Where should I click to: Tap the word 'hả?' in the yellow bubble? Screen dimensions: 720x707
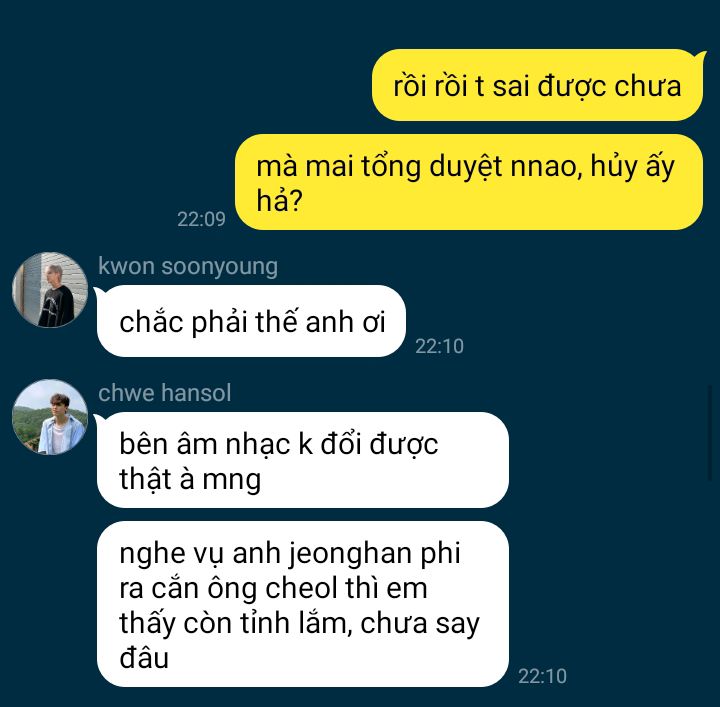(279, 201)
